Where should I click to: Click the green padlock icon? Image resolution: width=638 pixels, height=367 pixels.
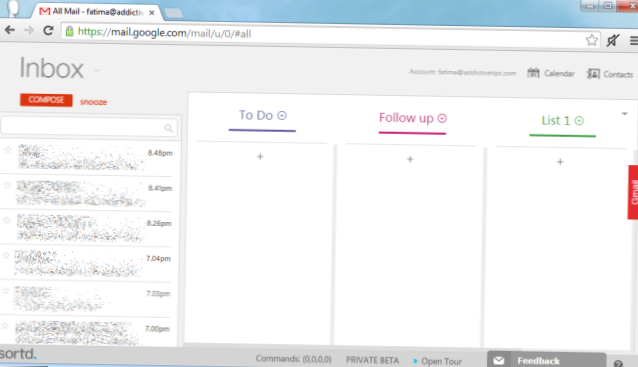[70, 31]
